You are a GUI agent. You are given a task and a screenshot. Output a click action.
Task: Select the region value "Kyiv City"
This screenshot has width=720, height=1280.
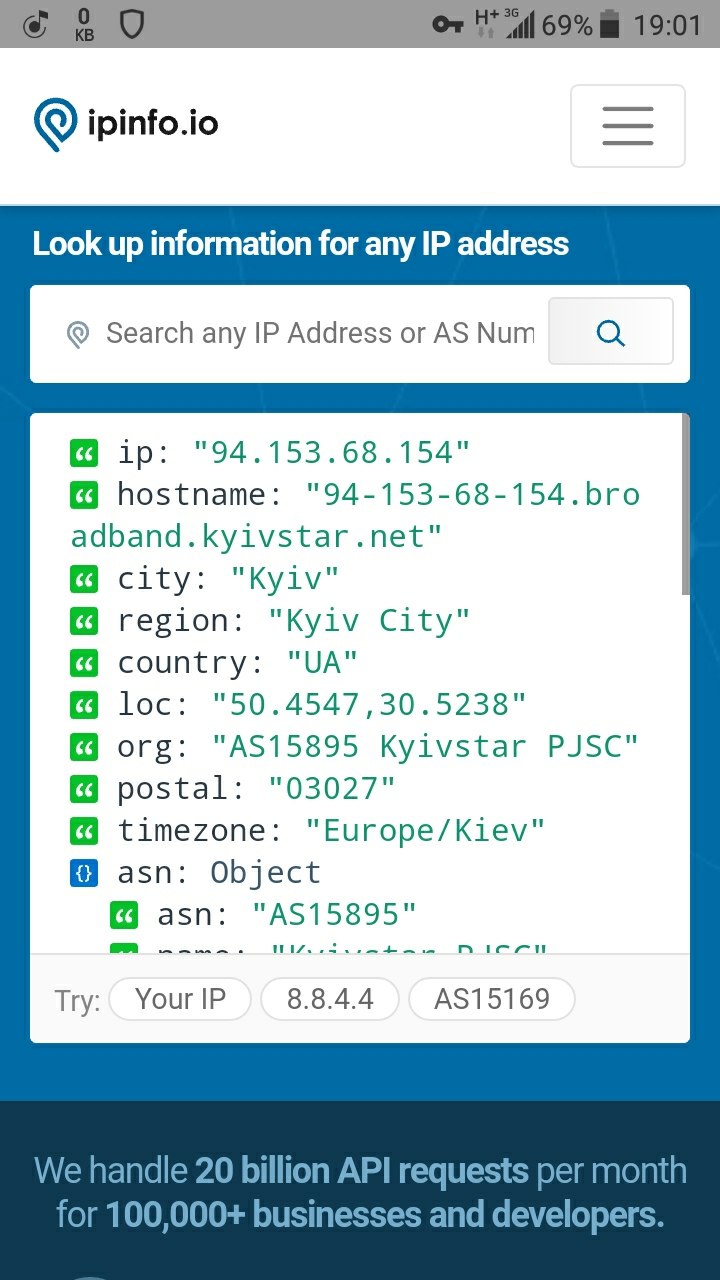[369, 621]
